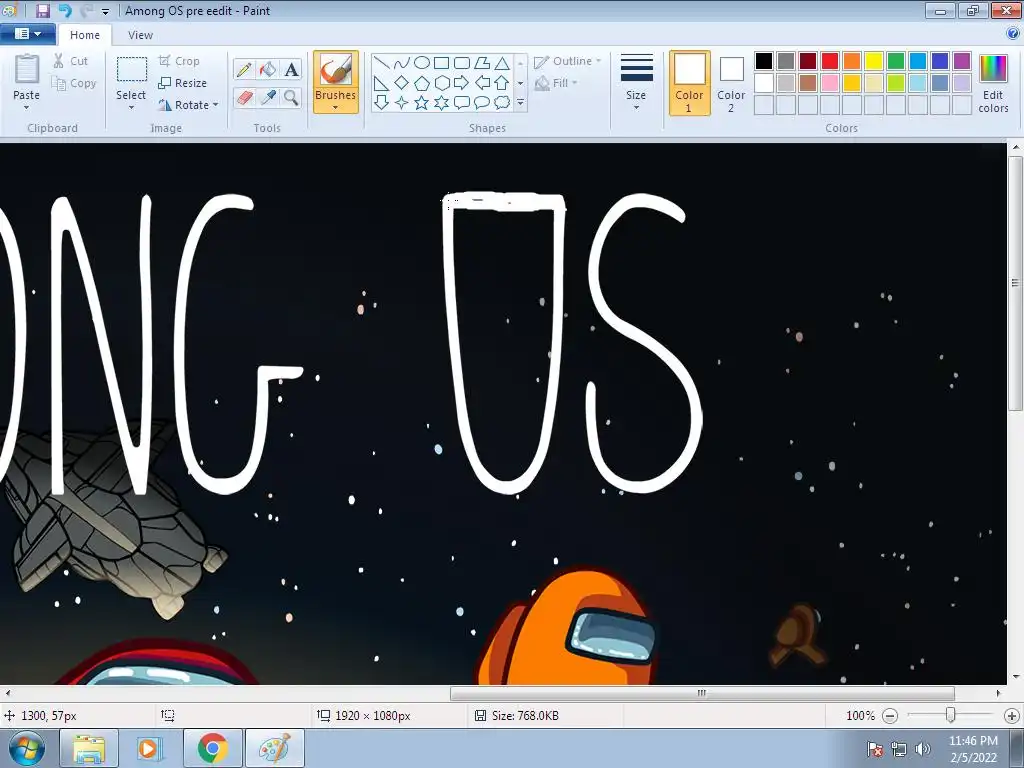
Task: Open the Shape Fill dropdown
Action: click(556, 83)
